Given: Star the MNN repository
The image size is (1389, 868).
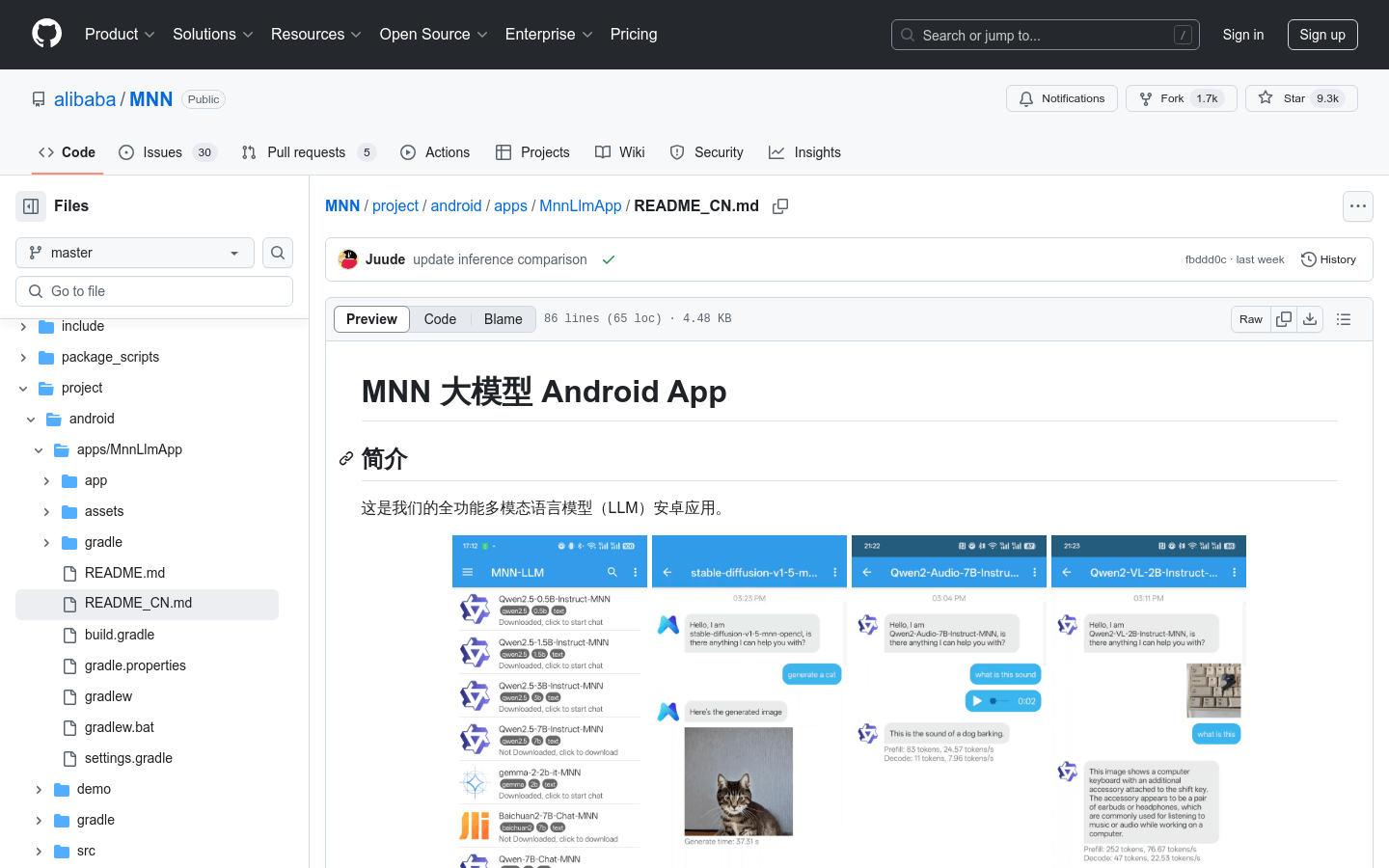Looking at the screenshot, I should click(x=1293, y=97).
